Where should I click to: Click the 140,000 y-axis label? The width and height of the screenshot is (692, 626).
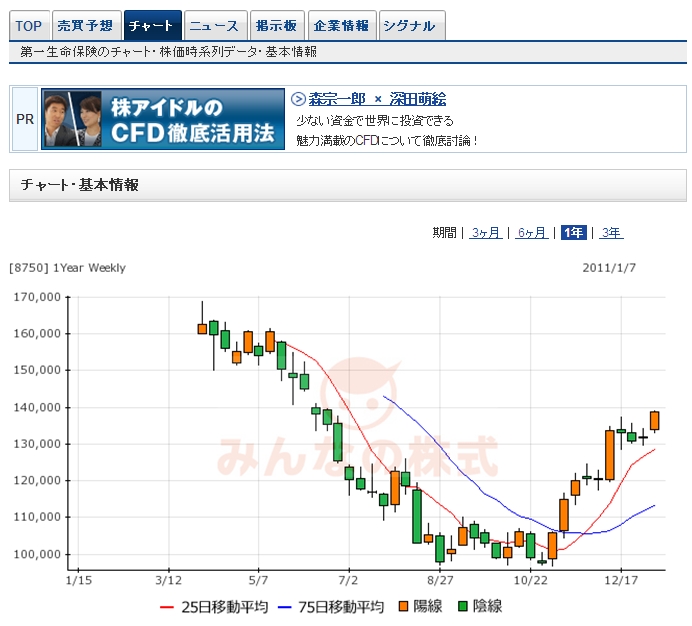point(37,407)
